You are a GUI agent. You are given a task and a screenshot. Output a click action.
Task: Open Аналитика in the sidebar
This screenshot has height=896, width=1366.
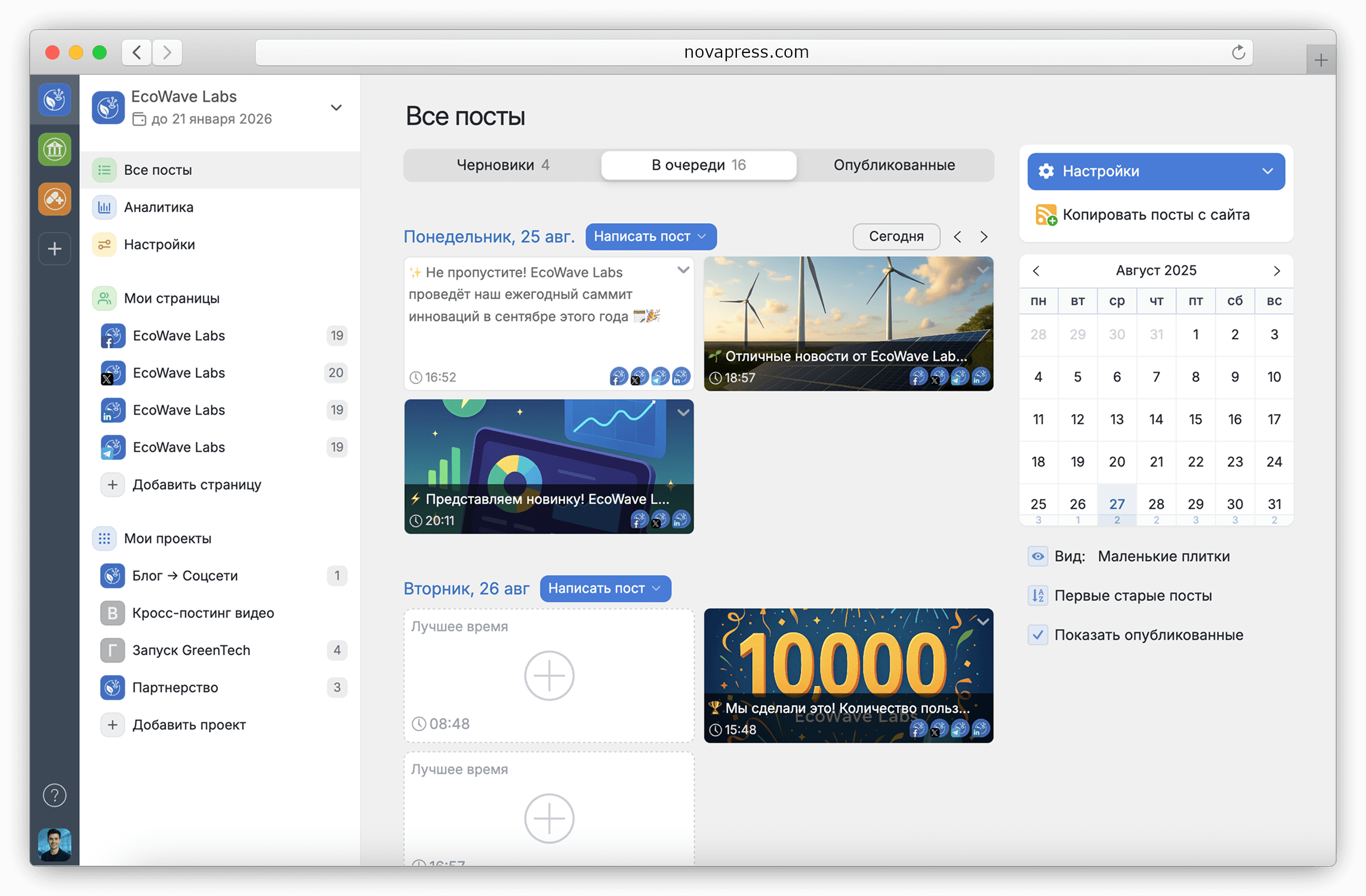point(220,207)
